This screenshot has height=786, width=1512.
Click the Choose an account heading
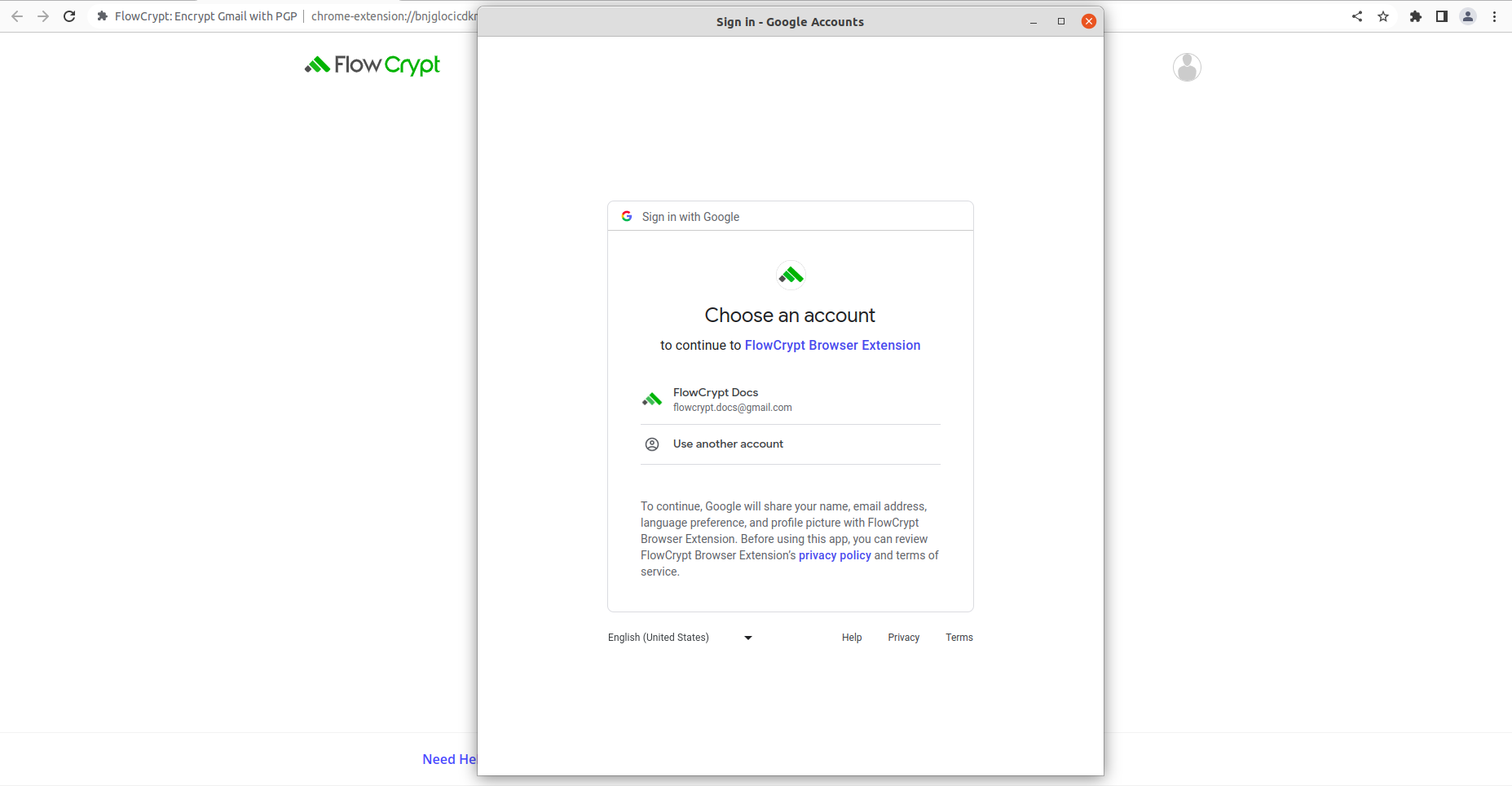click(x=790, y=316)
